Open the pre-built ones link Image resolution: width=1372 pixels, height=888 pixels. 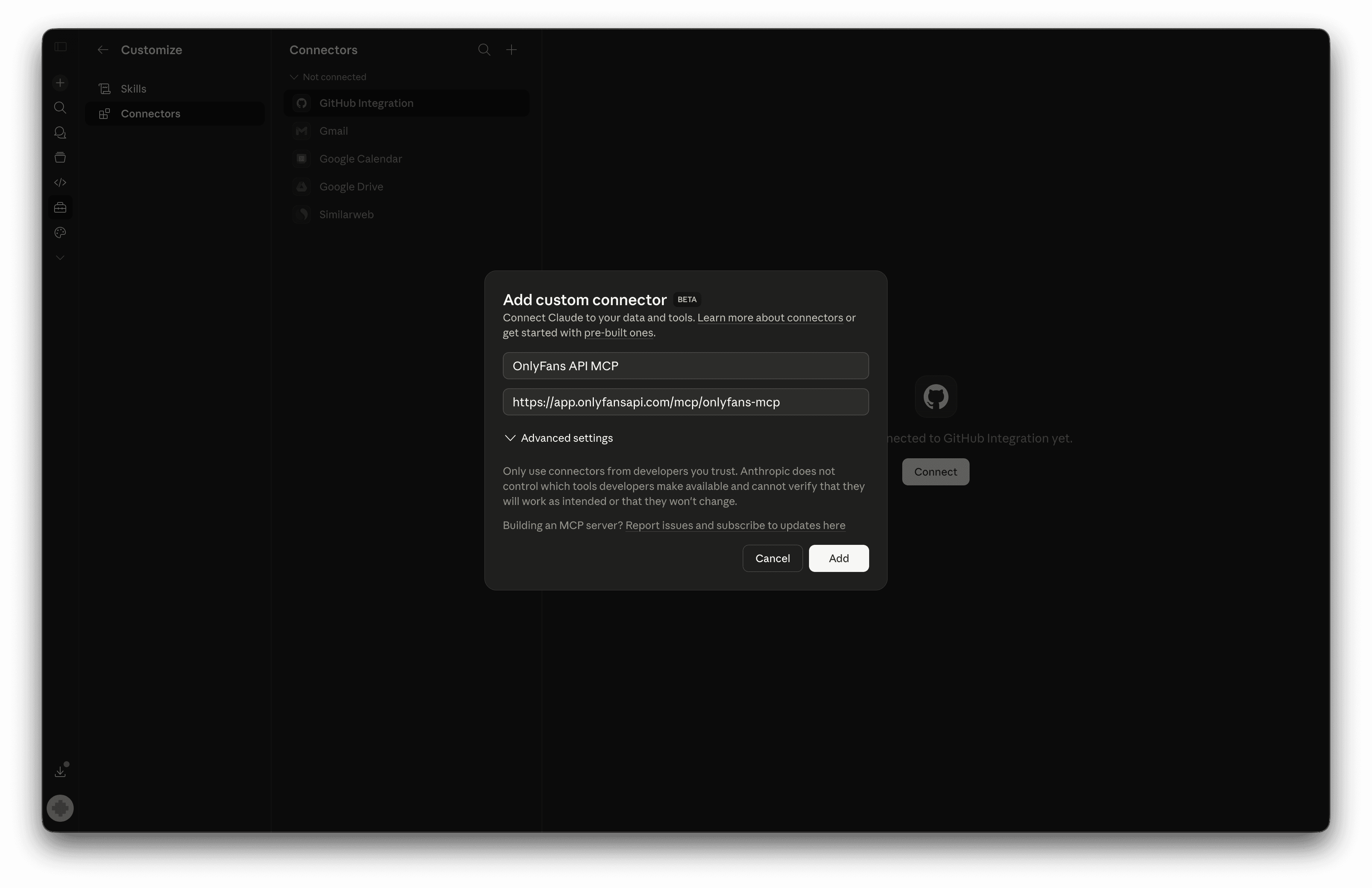point(618,333)
